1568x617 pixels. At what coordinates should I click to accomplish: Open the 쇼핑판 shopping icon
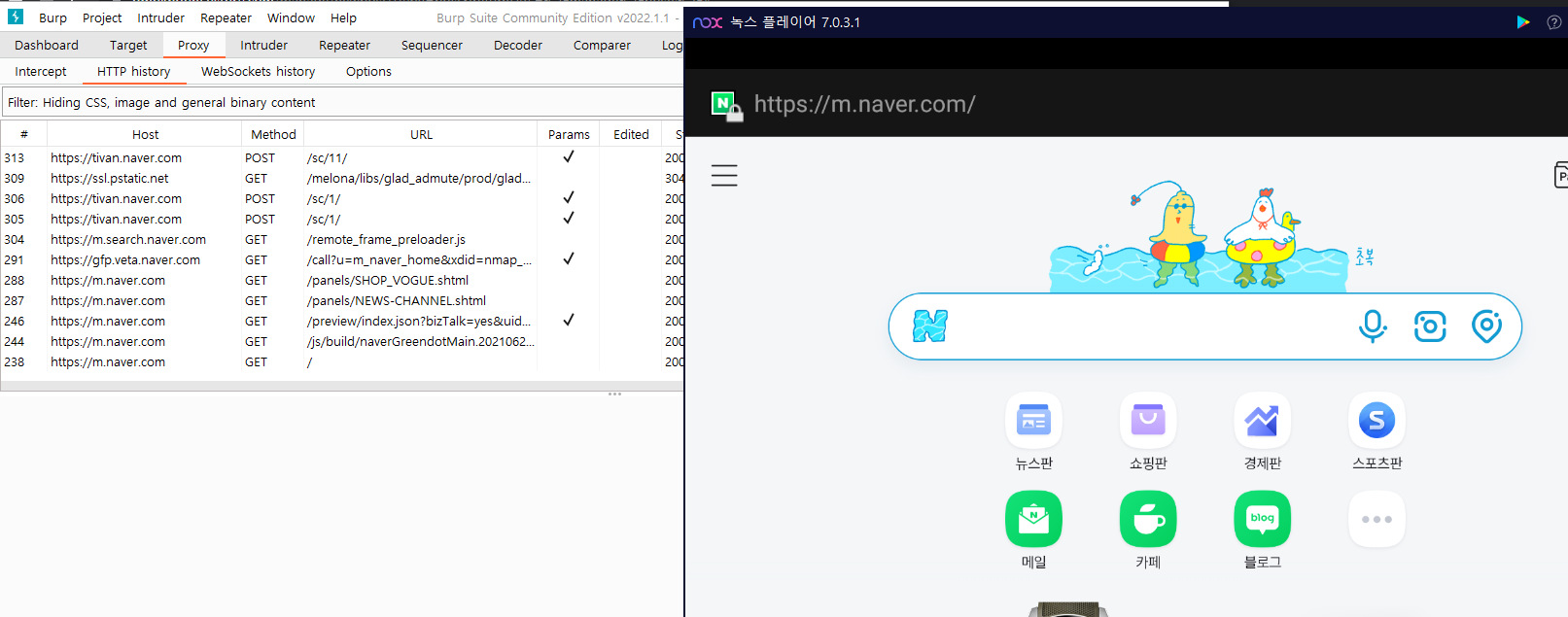(1148, 421)
